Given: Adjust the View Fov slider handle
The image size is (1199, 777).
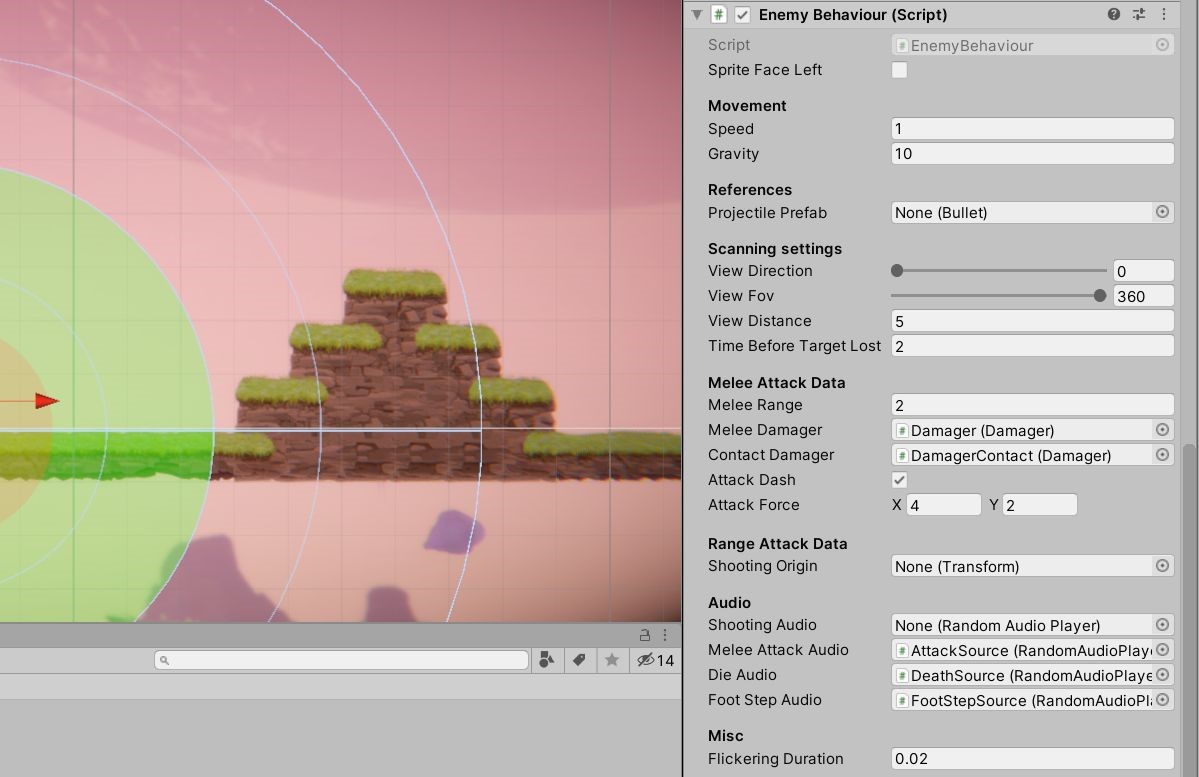Looking at the screenshot, I should [x=1100, y=296].
